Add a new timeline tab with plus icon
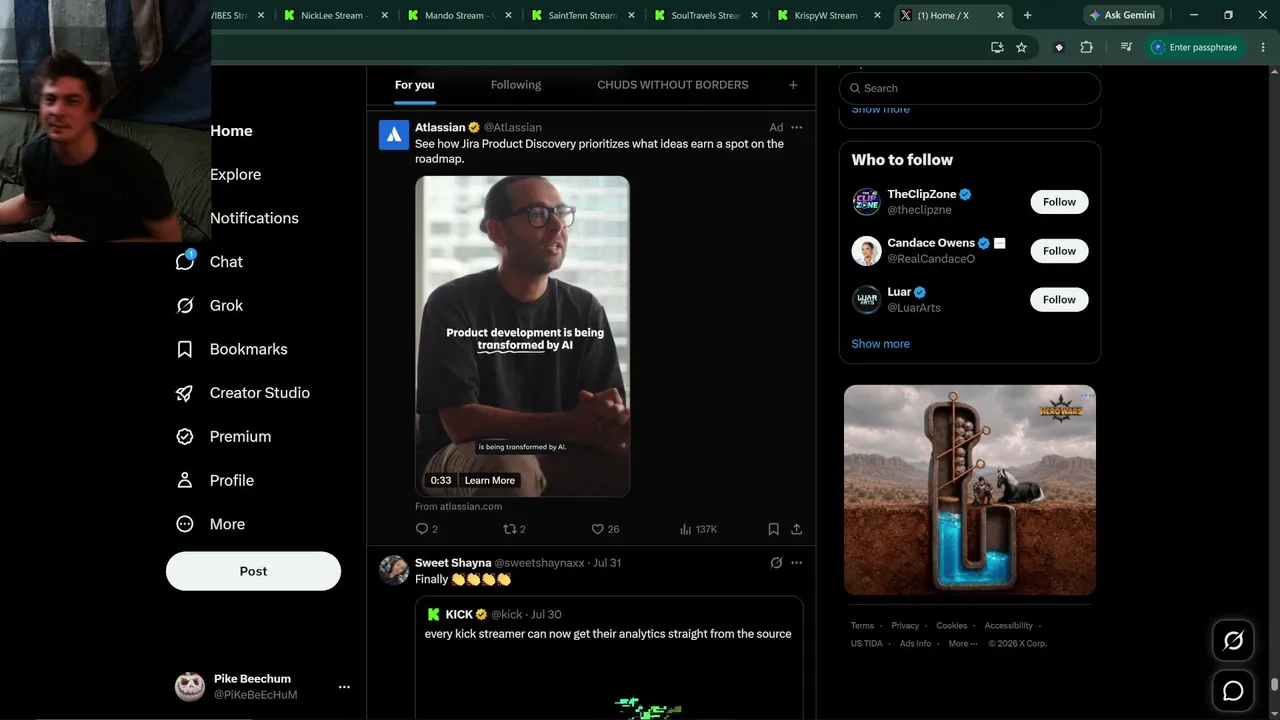 tap(793, 85)
